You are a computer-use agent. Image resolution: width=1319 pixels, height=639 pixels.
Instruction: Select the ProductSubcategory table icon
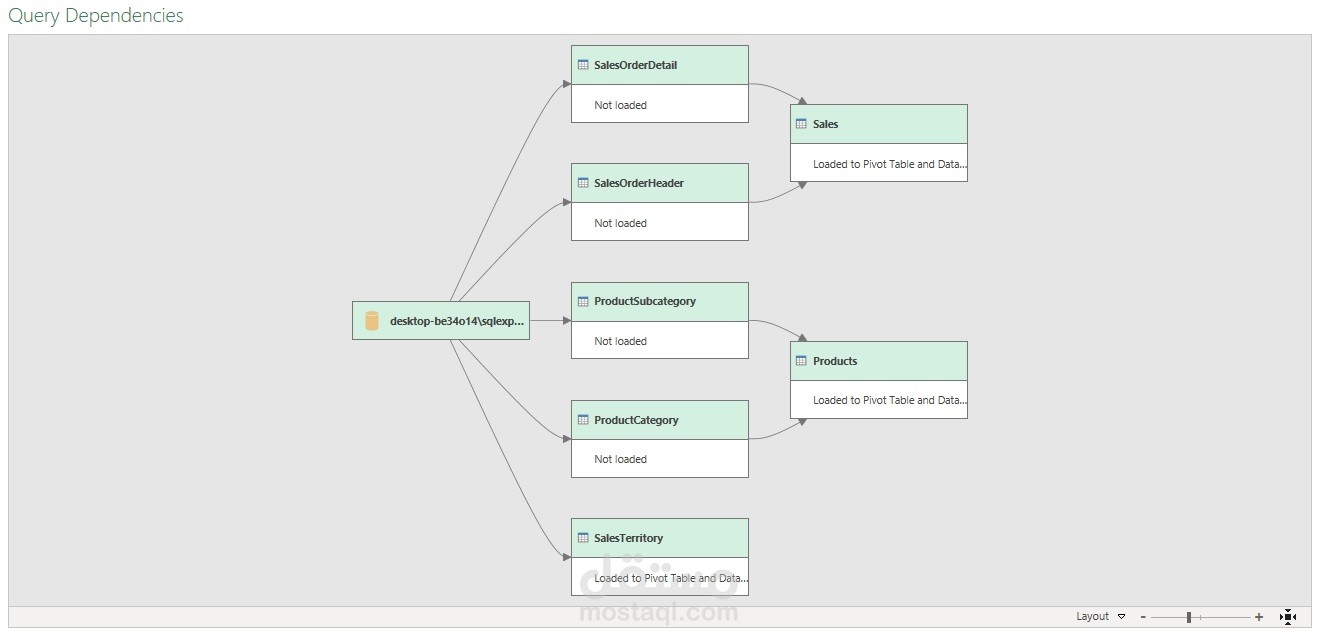(x=584, y=301)
